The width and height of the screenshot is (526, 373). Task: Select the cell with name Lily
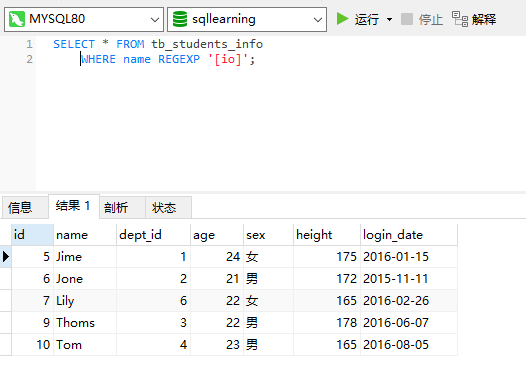pos(85,301)
